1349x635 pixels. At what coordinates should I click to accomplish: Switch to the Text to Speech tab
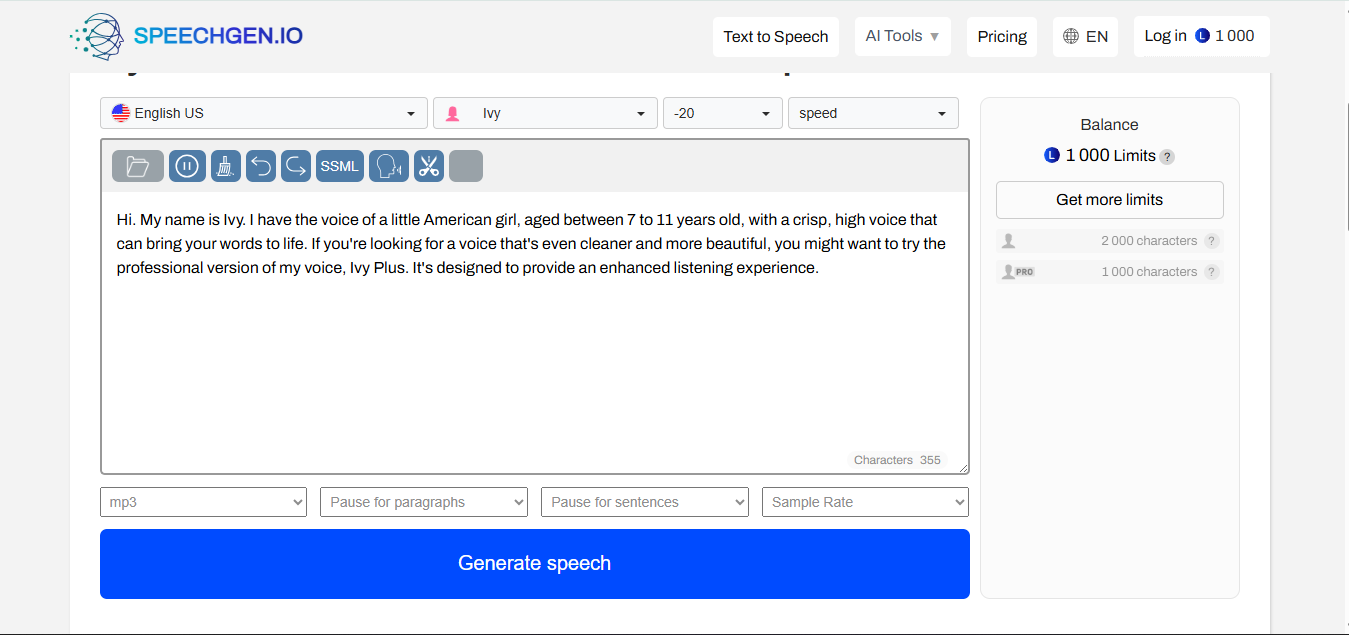(x=776, y=36)
